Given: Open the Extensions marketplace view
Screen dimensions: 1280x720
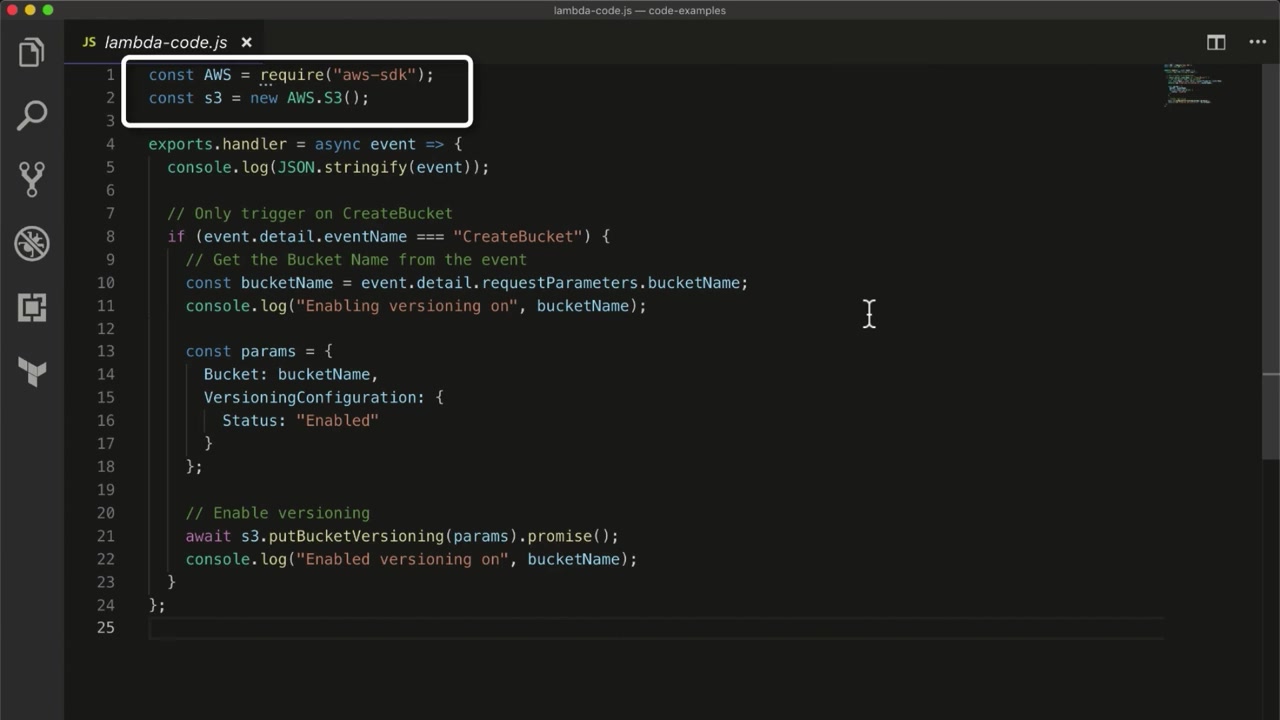Looking at the screenshot, I should pyautogui.click(x=32, y=307).
